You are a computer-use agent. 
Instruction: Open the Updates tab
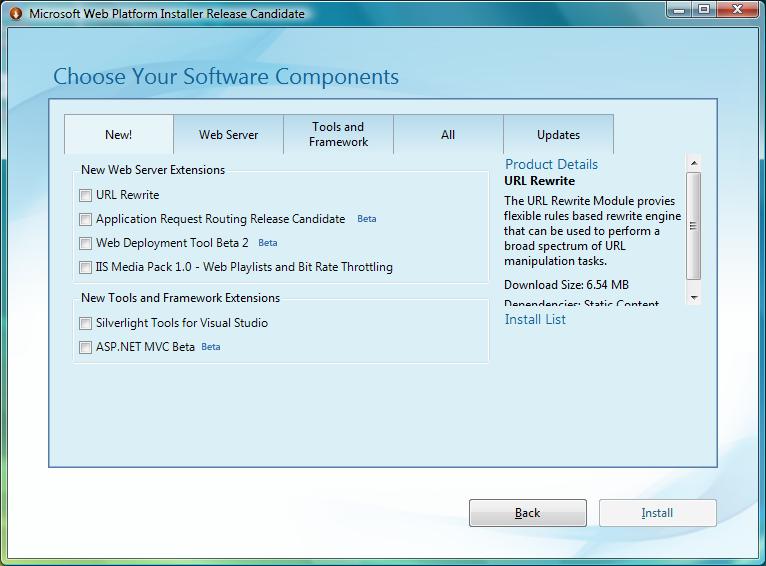[x=558, y=135]
